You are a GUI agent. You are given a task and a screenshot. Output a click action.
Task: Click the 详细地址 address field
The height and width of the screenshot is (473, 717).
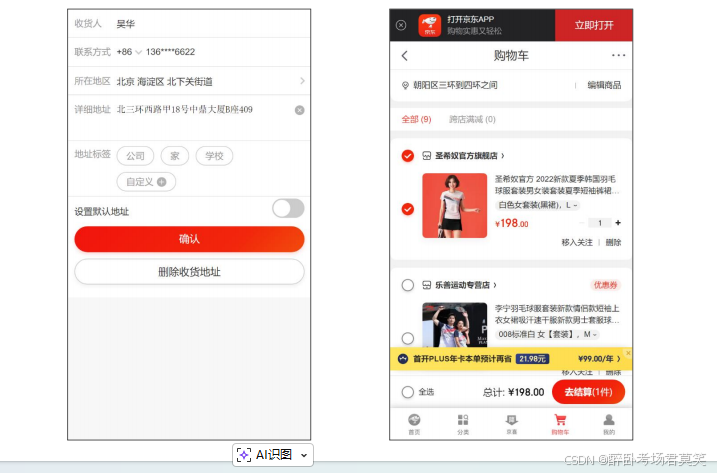(x=185, y=109)
